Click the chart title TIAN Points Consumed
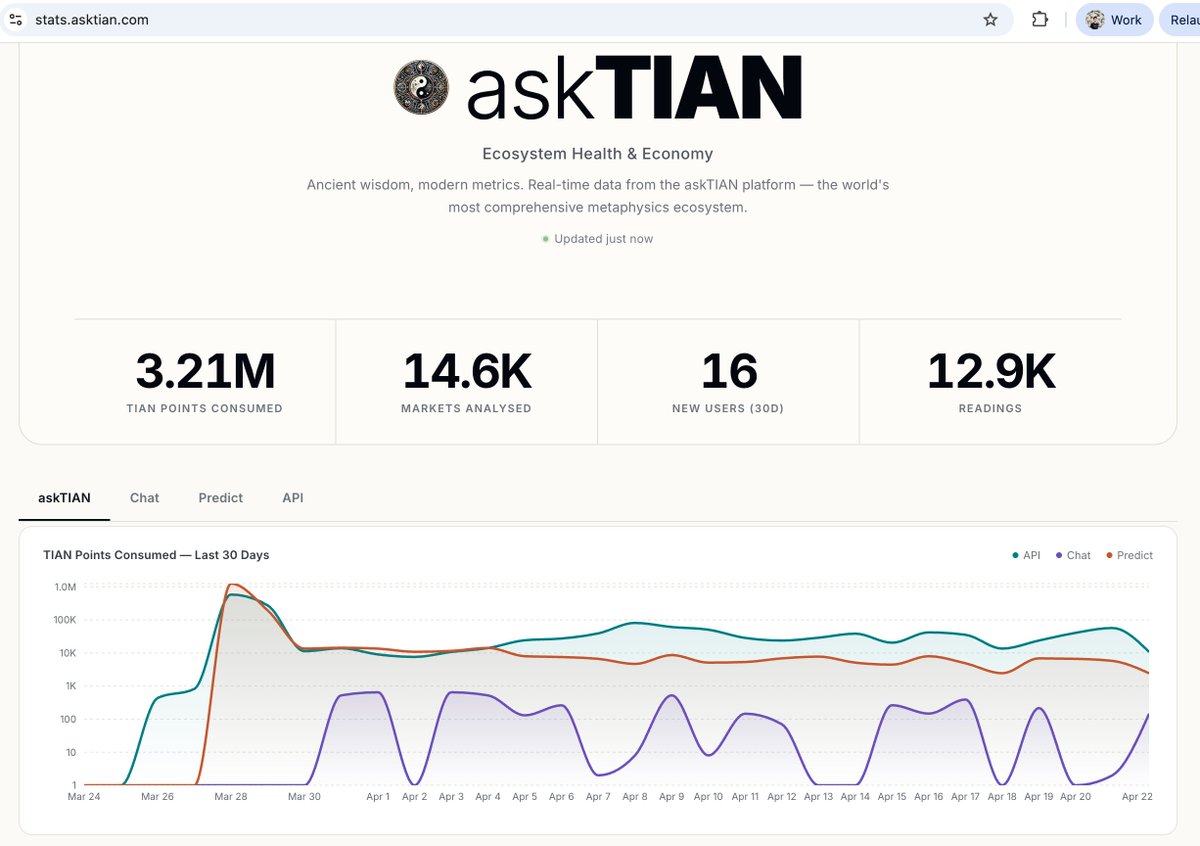The height and width of the screenshot is (846, 1200). coord(156,555)
